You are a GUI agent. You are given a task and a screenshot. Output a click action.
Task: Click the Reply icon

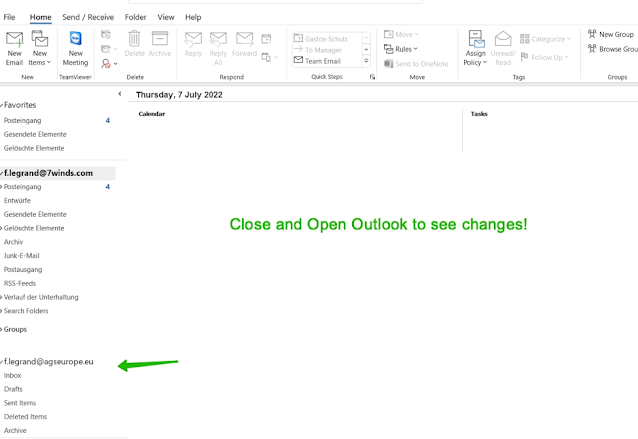[193, 44]
